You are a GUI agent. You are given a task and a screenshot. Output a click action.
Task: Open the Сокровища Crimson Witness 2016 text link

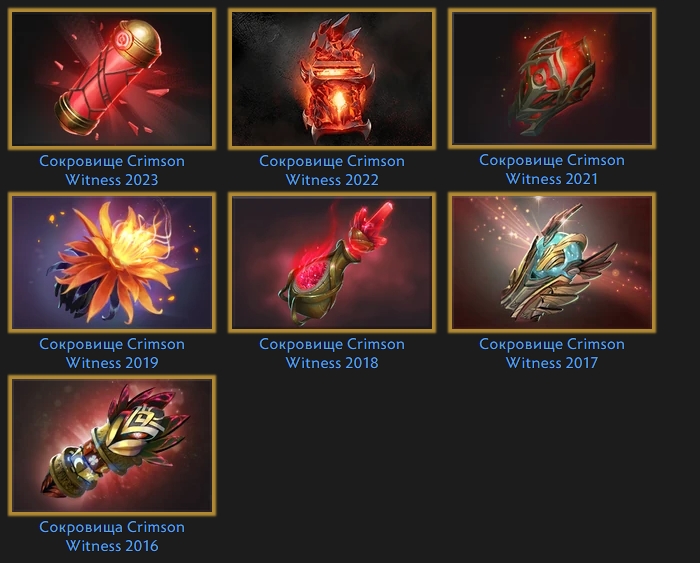pyautogui.click(x=112, y=536)
